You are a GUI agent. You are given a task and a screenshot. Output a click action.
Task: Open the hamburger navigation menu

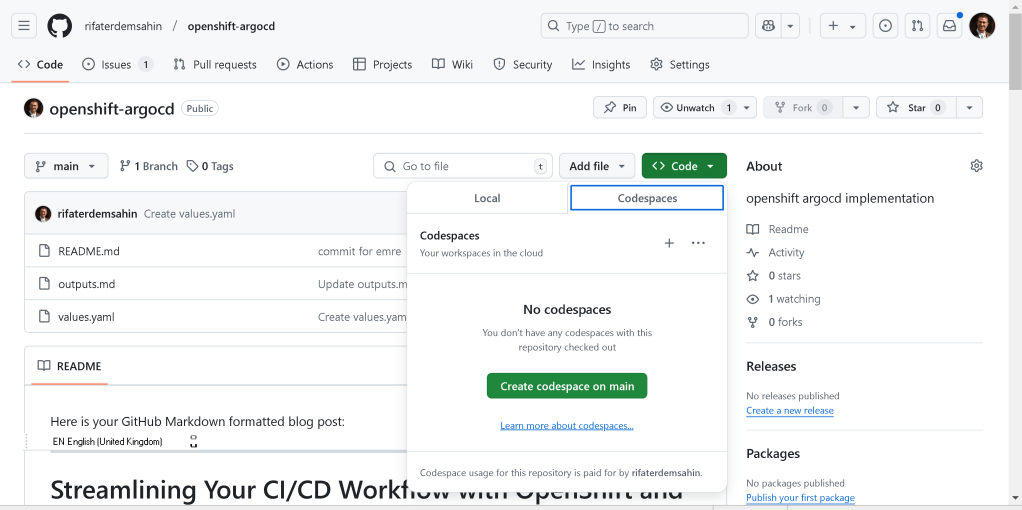click(23, 26)
